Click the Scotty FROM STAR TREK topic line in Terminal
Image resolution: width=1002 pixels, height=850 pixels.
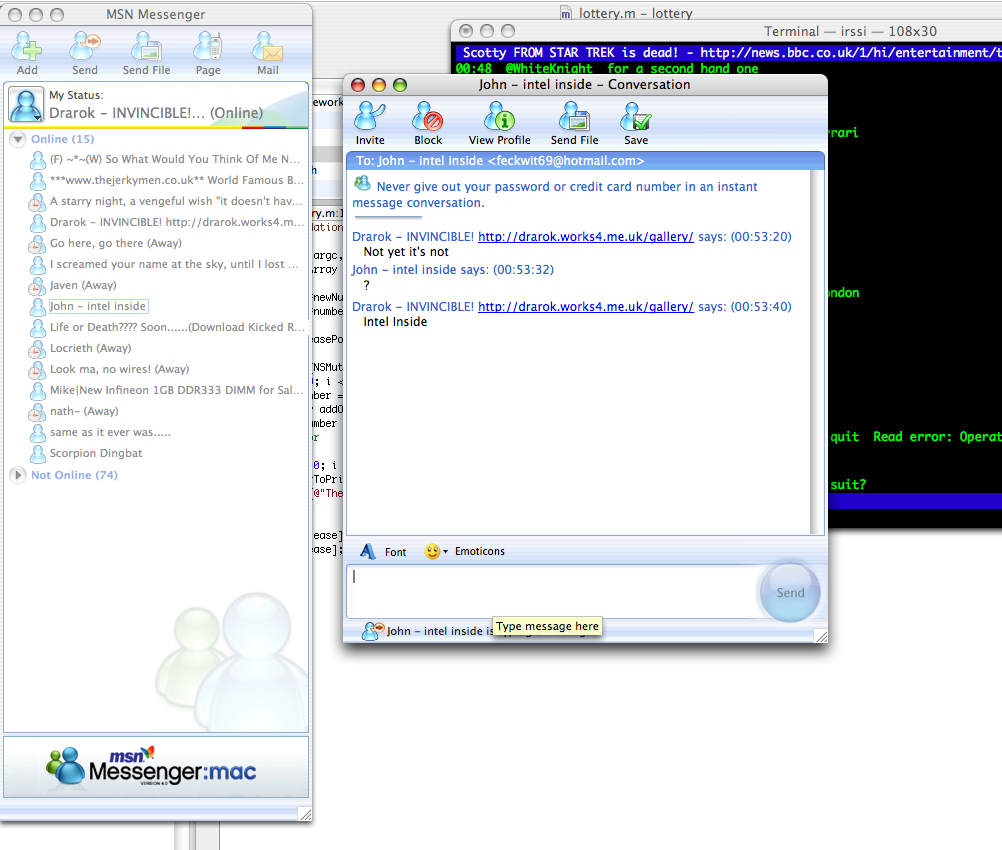(728, 52)
